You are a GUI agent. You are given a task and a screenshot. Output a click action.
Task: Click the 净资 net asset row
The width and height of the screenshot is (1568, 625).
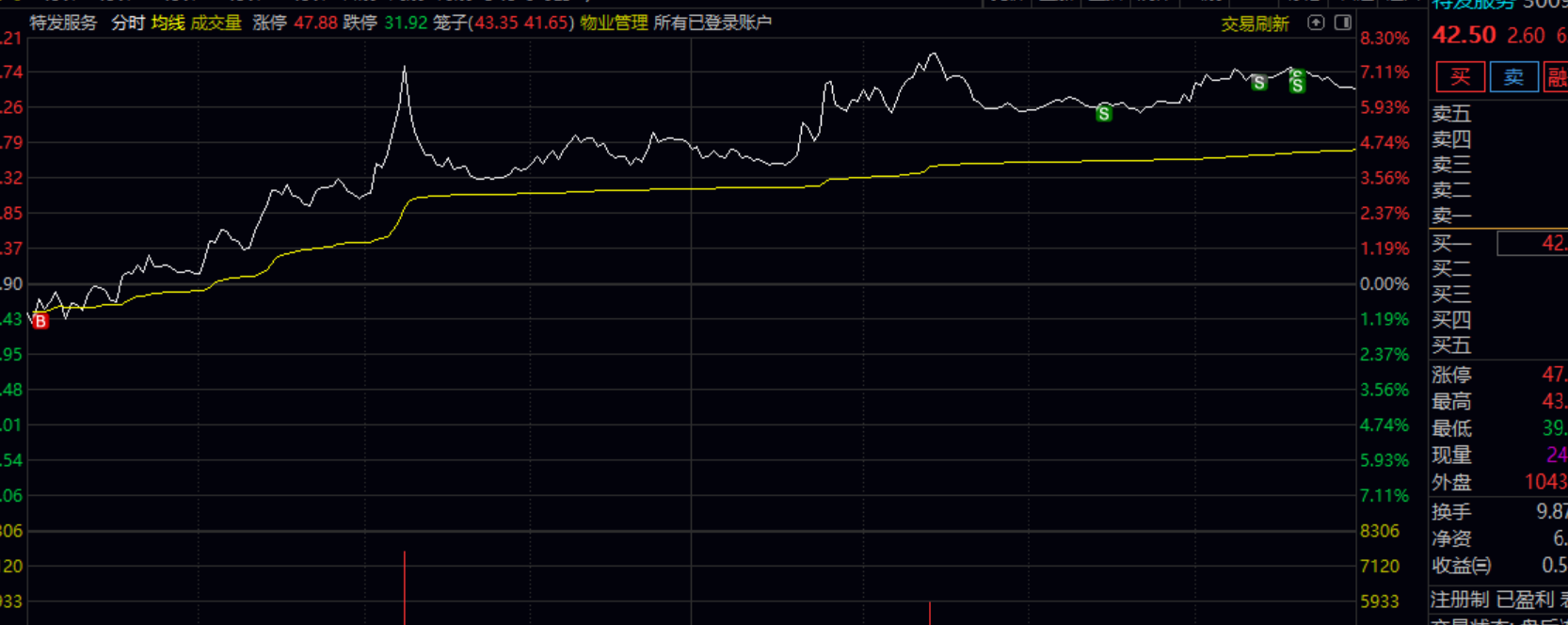point(1498,538)
